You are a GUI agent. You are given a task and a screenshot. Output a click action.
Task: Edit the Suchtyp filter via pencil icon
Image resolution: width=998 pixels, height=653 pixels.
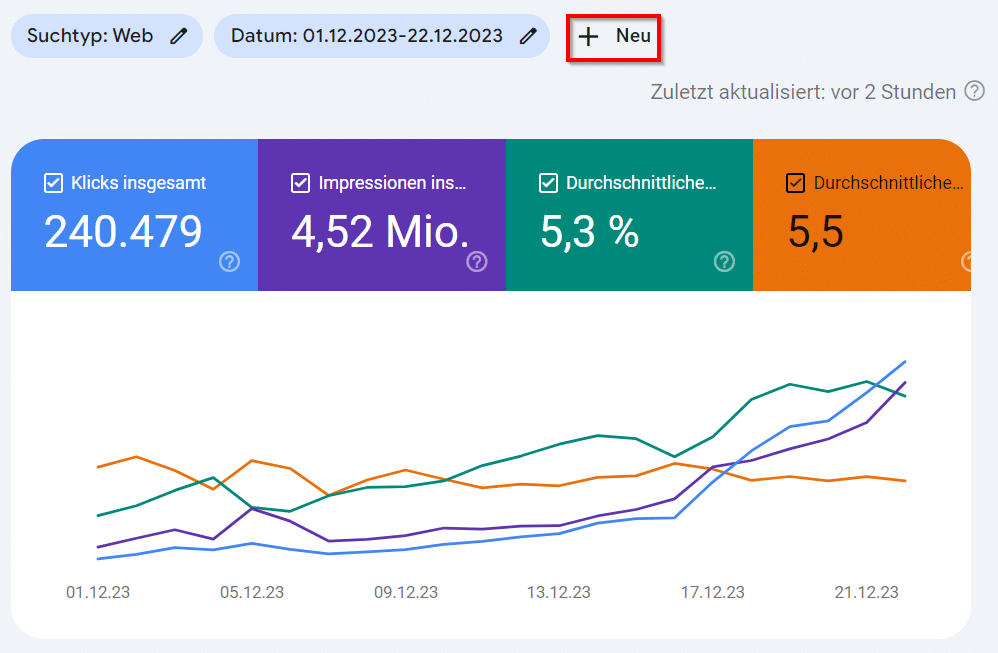click(179, 35)
